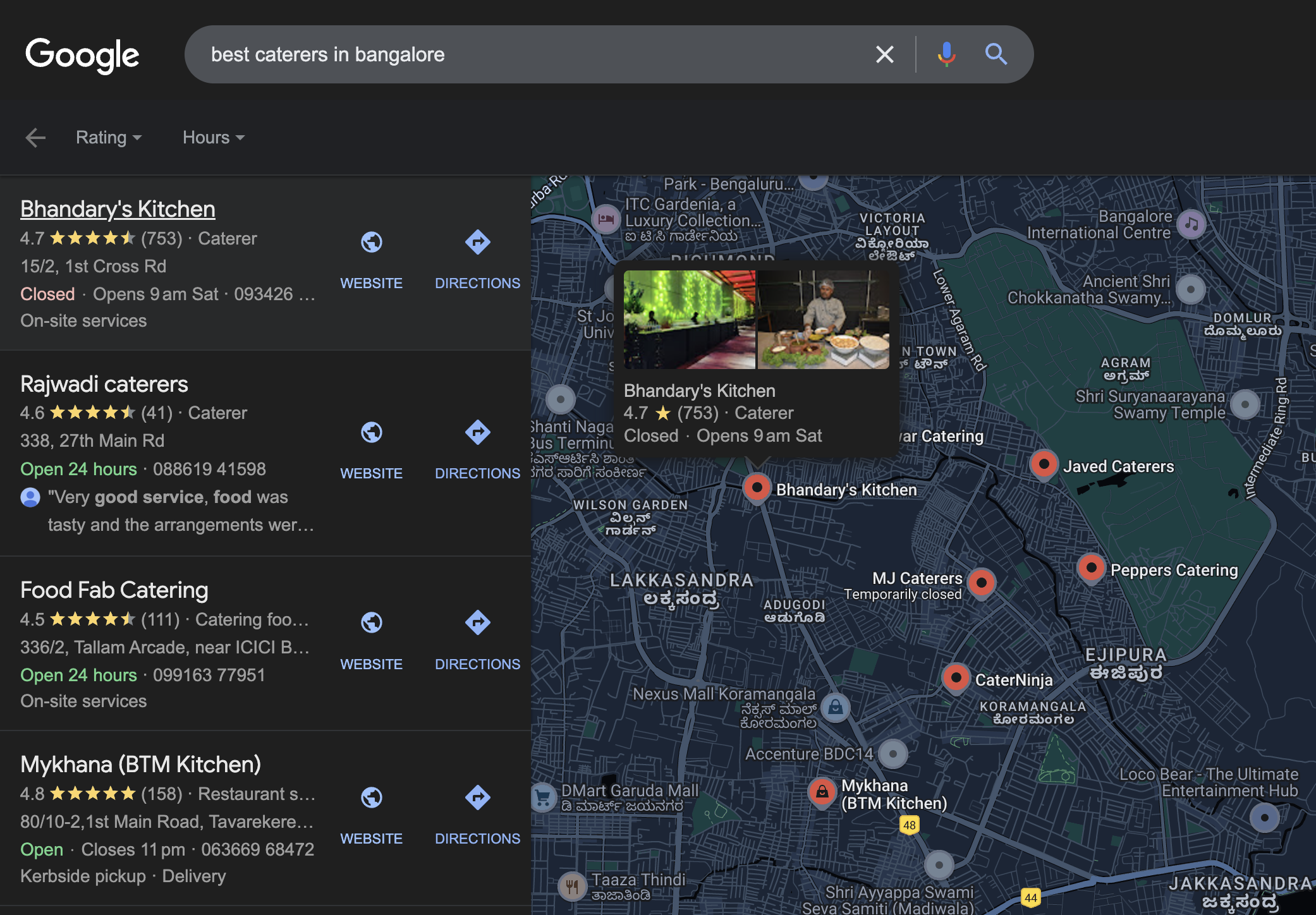The image size is (1316, 915).
Task: Open the Bhandary's Kitchen listing title
Action: click(118, 209)
